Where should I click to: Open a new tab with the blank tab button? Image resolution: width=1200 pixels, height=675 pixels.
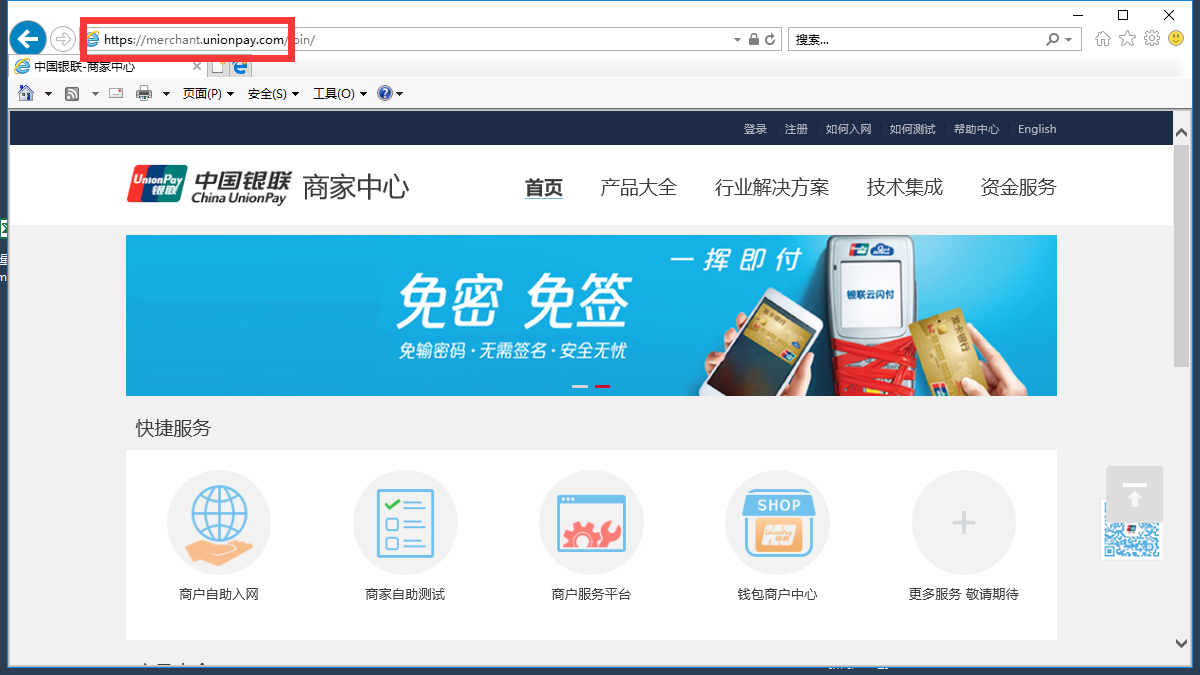tap(218, 67)
